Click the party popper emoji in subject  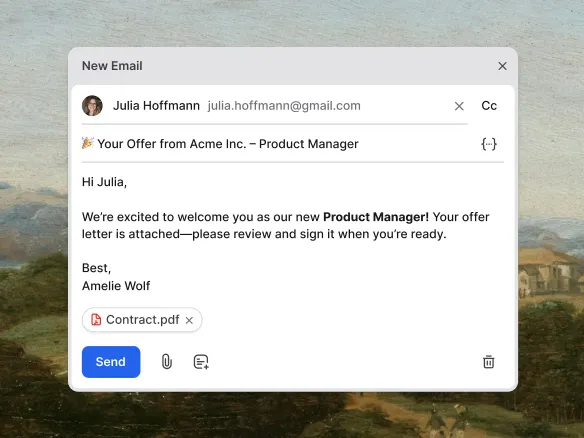pos(88,143)
